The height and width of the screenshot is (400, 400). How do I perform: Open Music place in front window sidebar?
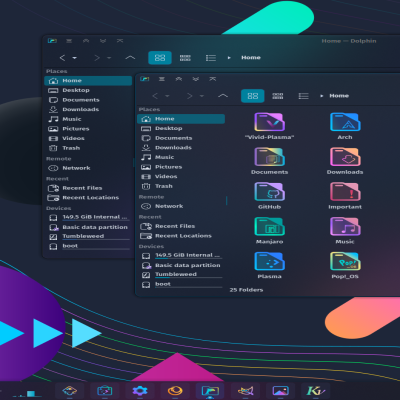181,157
